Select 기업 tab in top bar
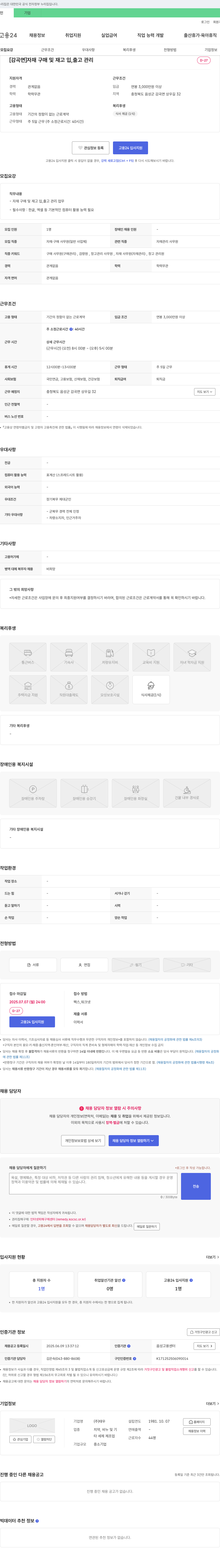Screen dimensions: 220x1568 click(x=27, y=13)
